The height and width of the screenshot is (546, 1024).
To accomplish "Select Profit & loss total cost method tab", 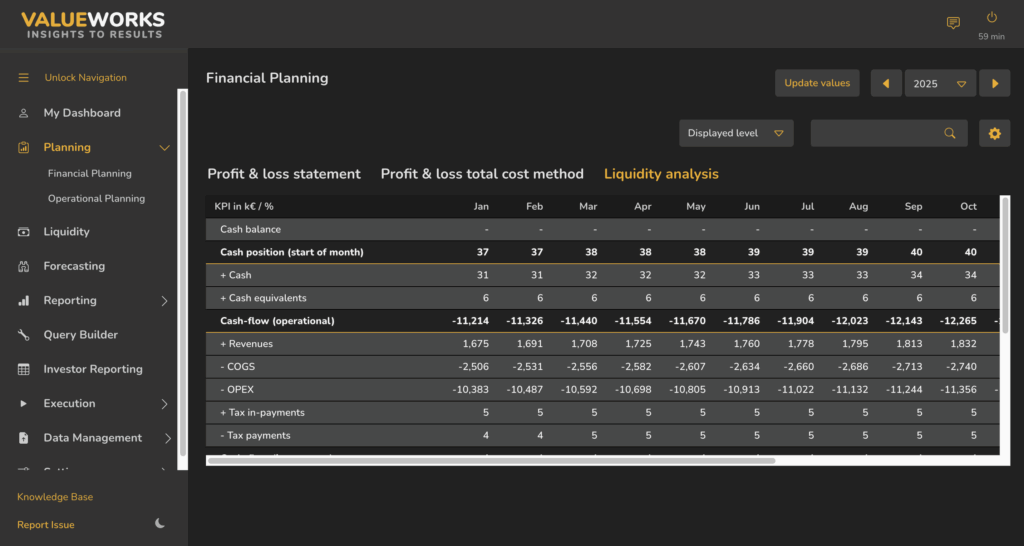I will [482, 174].
